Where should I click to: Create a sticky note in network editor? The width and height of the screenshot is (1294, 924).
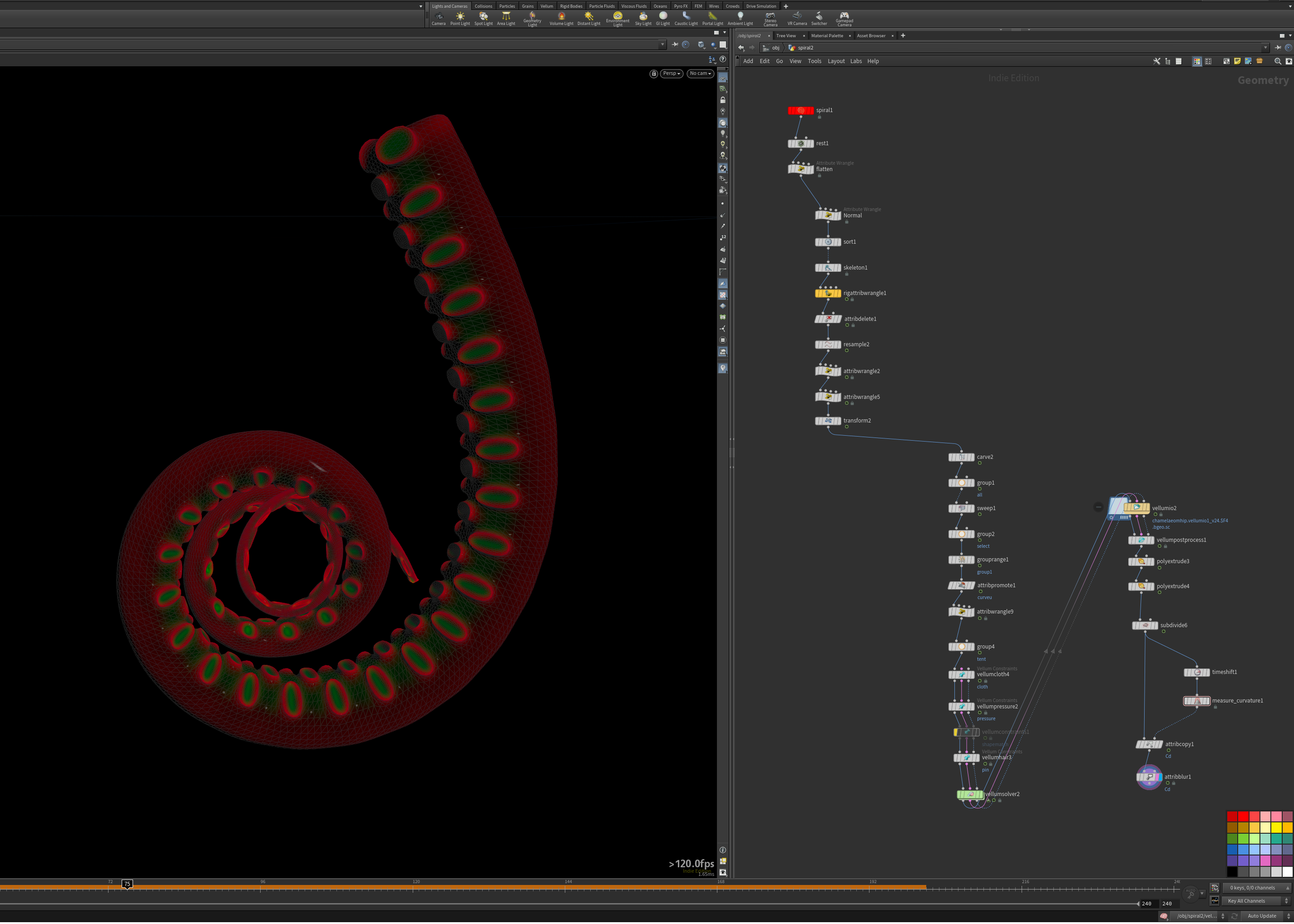point(1237,61)
